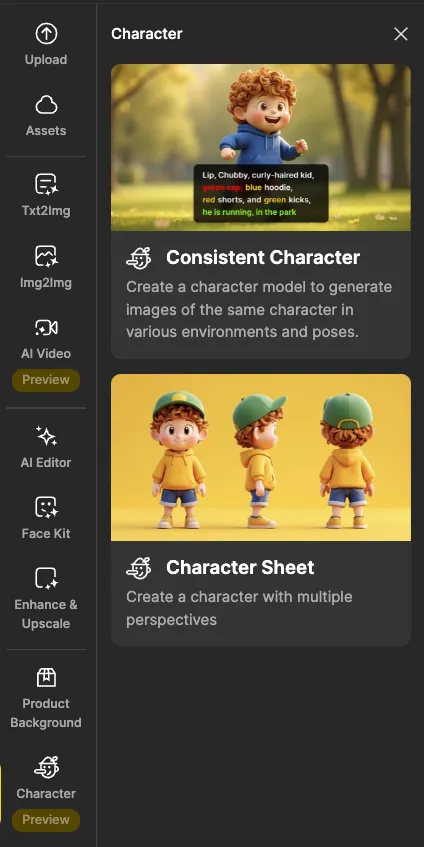
Task: Choose the Character Sheet title
Action: click(x=240, y=567)
